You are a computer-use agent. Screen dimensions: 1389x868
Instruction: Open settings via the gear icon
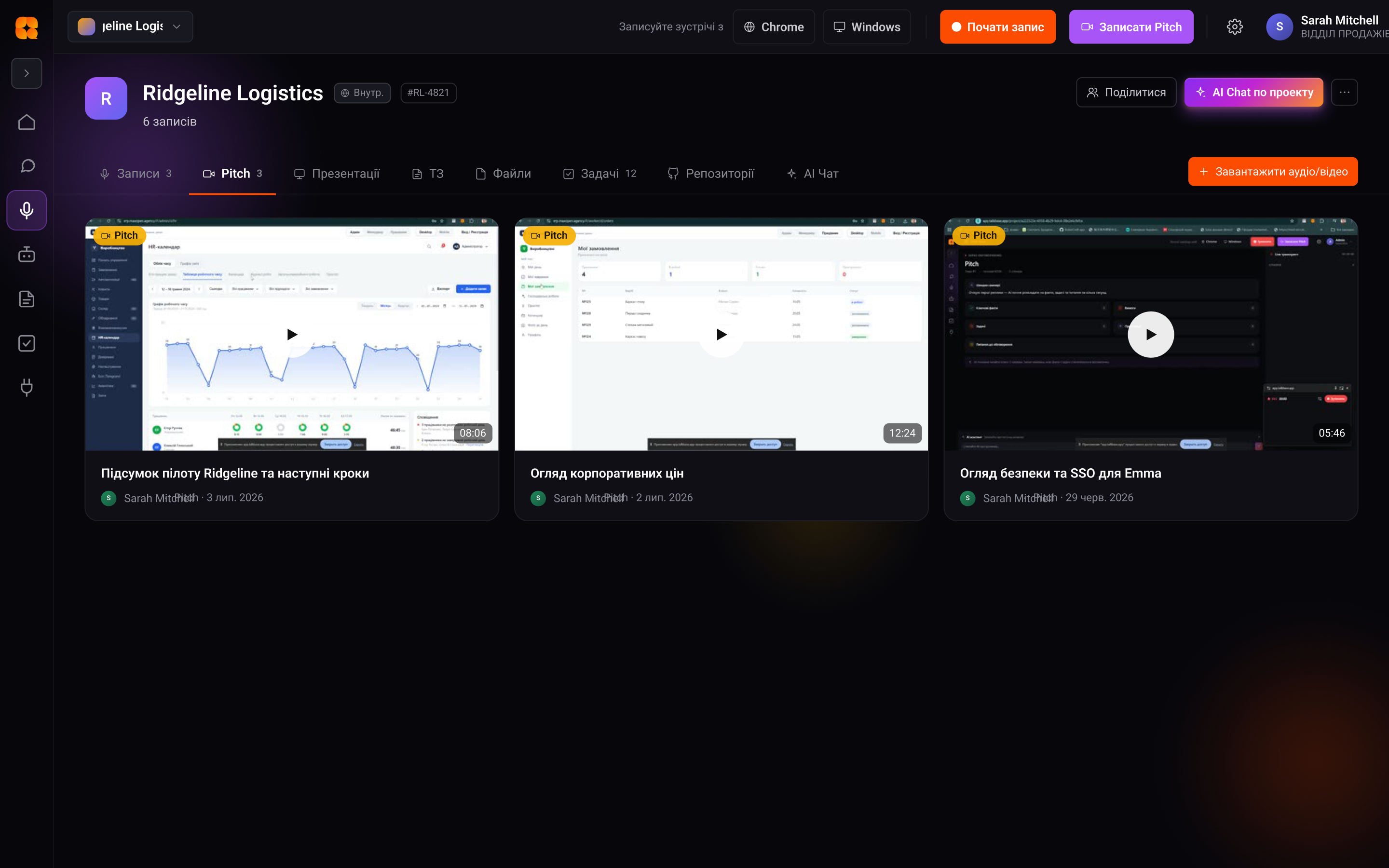tap(1235, 27)
